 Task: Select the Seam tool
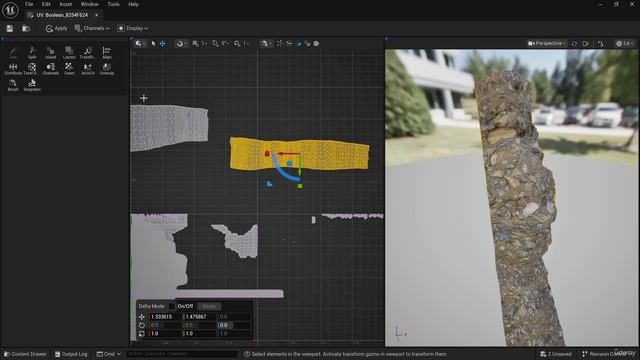click(x=69, y=69)
